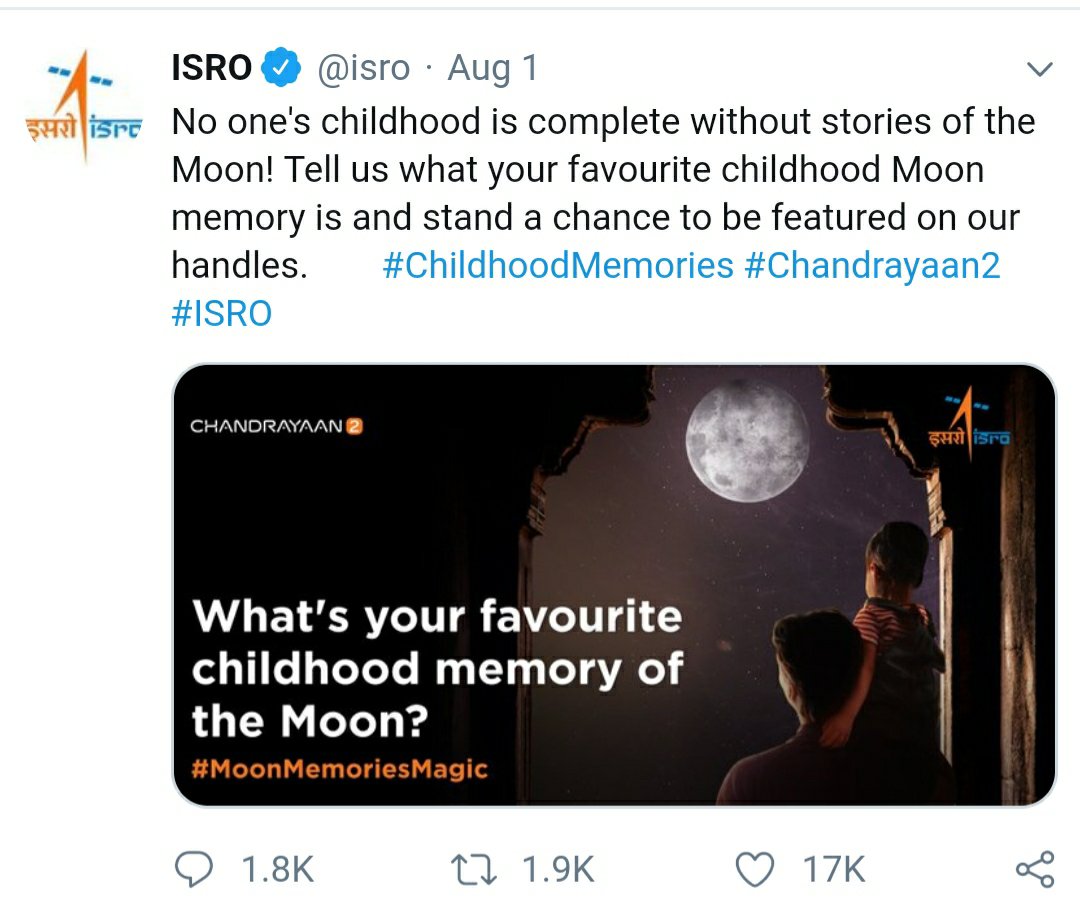Screen dimensions: 1080x922
Task: View the 1.8K replies count
Action: pos(278,869)
